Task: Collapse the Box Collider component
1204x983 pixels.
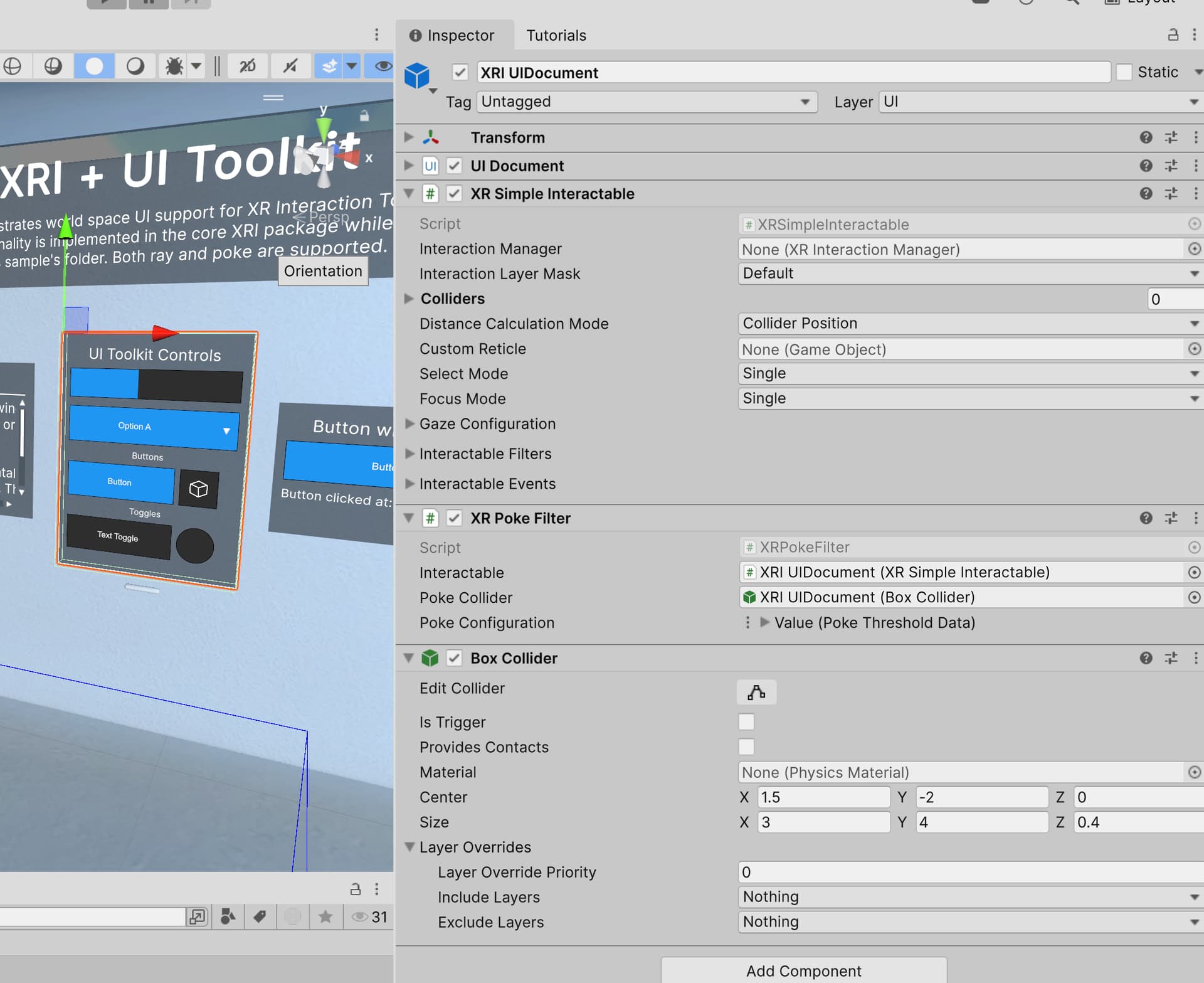Action: click(409, 658)
